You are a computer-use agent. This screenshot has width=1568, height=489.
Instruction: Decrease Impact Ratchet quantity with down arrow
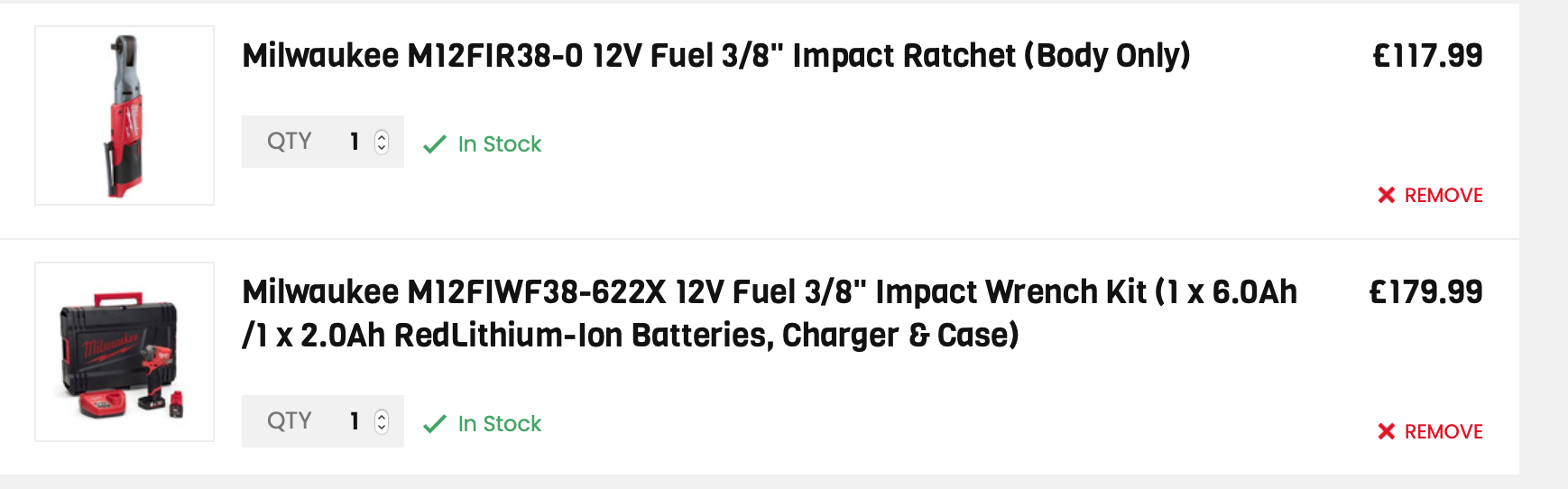click(382, 147)
